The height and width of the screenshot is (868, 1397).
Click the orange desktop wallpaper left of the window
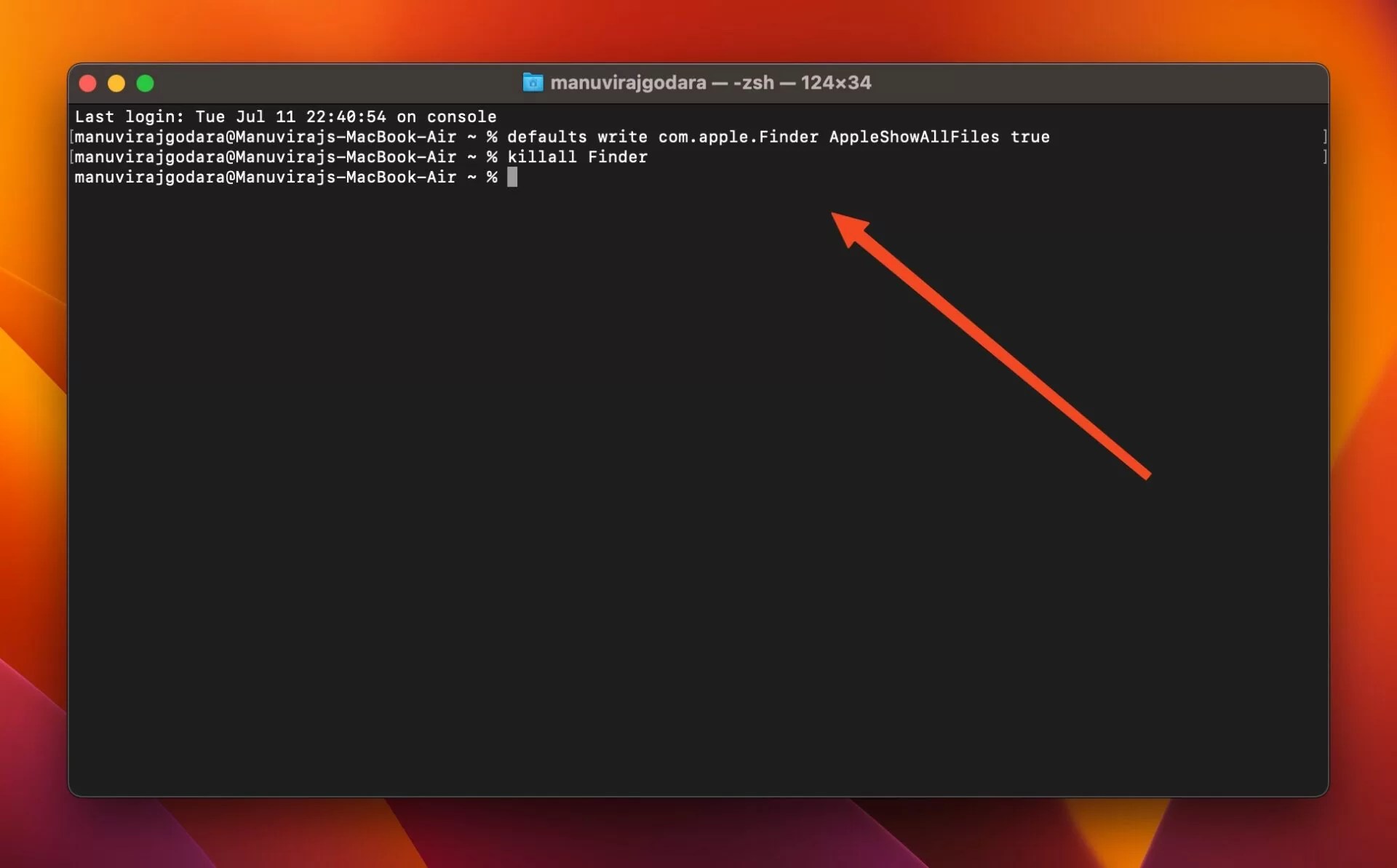[33, 437]
